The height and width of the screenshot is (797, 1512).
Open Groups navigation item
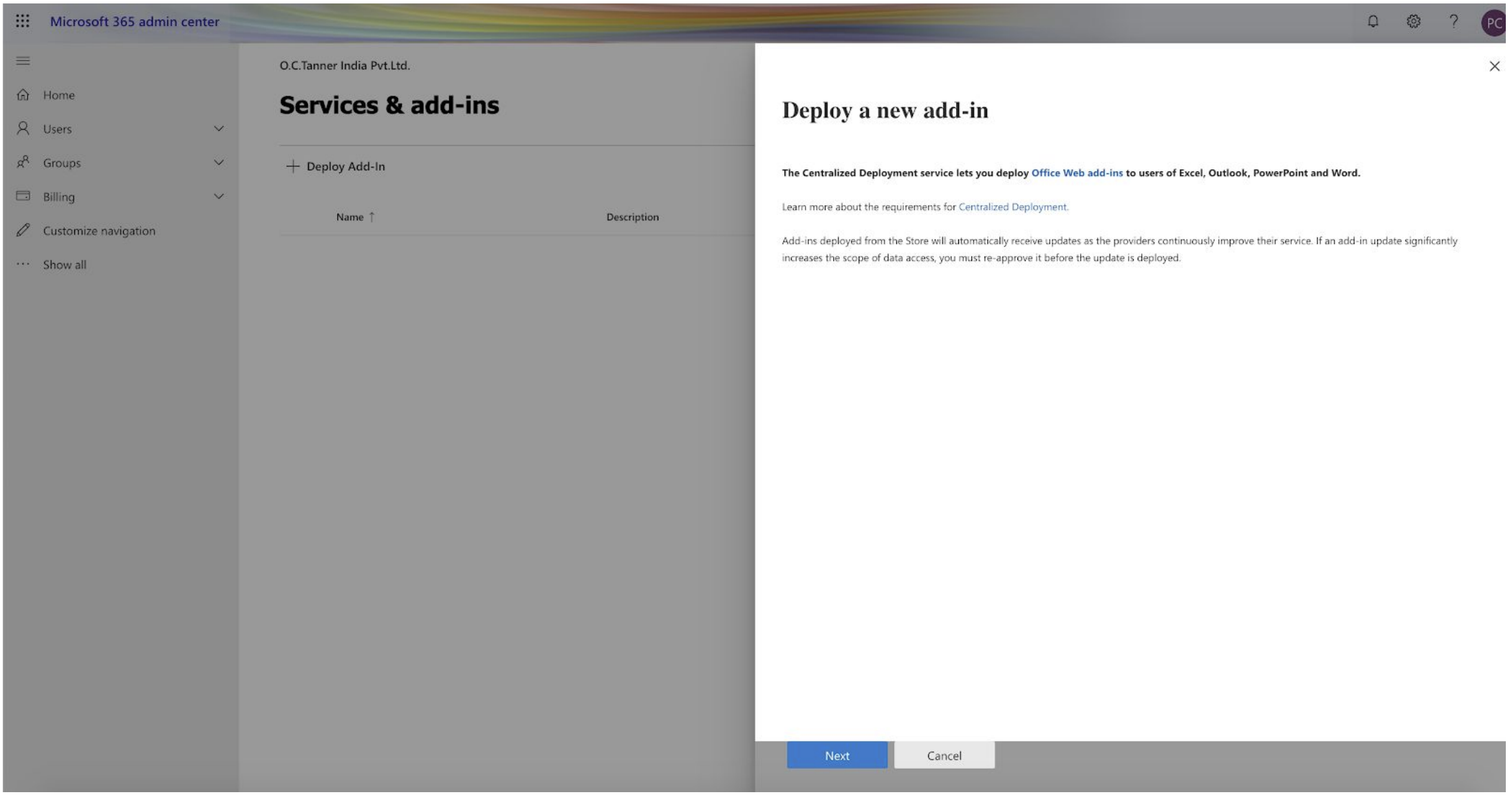point(62,163)
